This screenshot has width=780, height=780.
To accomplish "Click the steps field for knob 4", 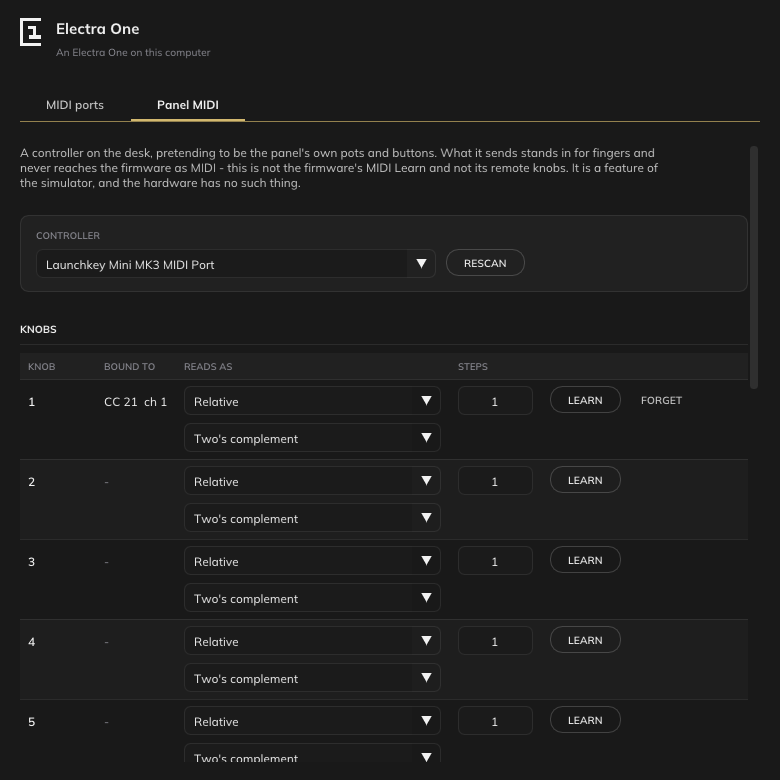I will [495, 641].
